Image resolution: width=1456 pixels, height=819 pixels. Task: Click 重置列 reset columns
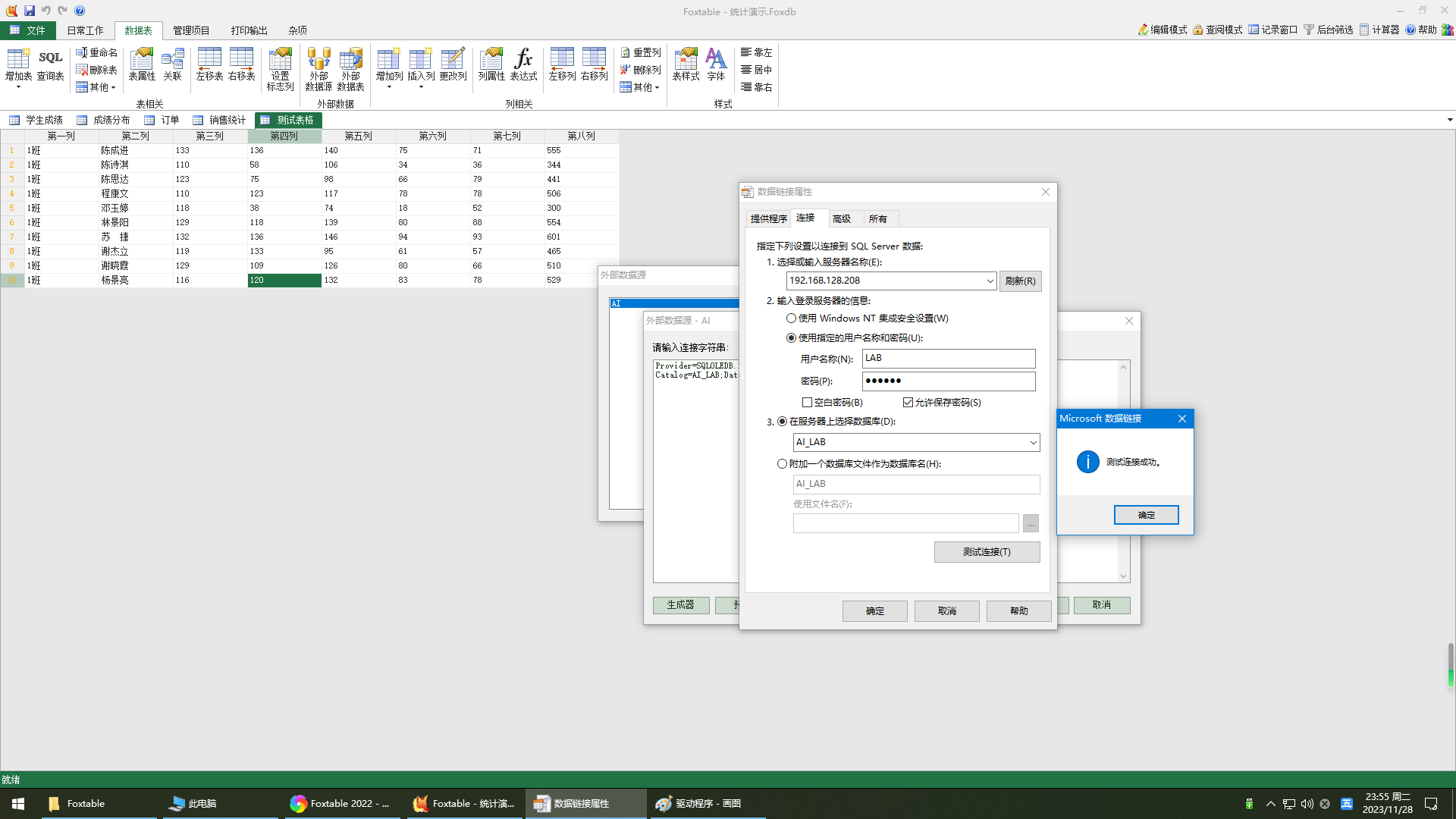click(x=641, y=52)
